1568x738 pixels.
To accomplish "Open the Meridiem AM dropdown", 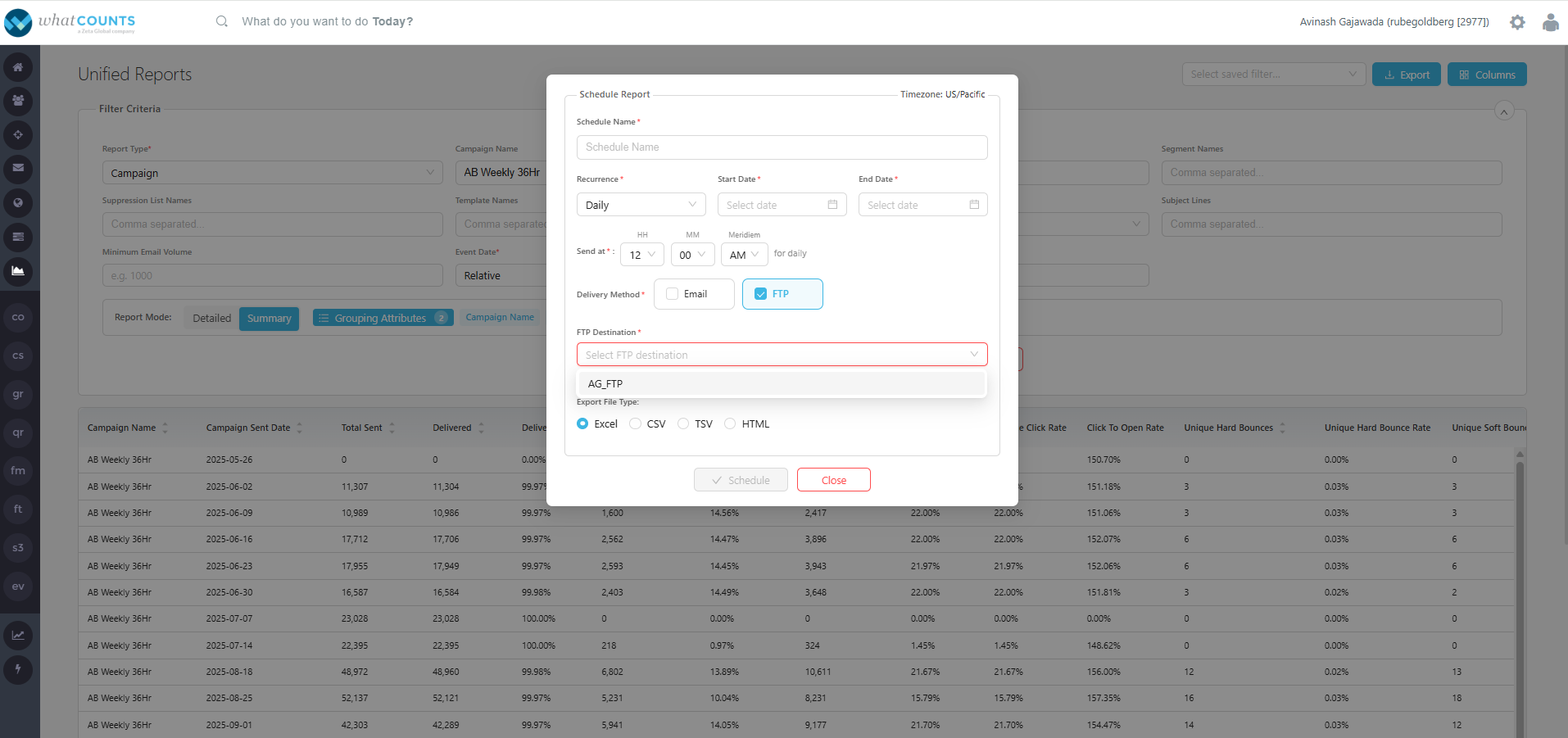I will [744, 255].
